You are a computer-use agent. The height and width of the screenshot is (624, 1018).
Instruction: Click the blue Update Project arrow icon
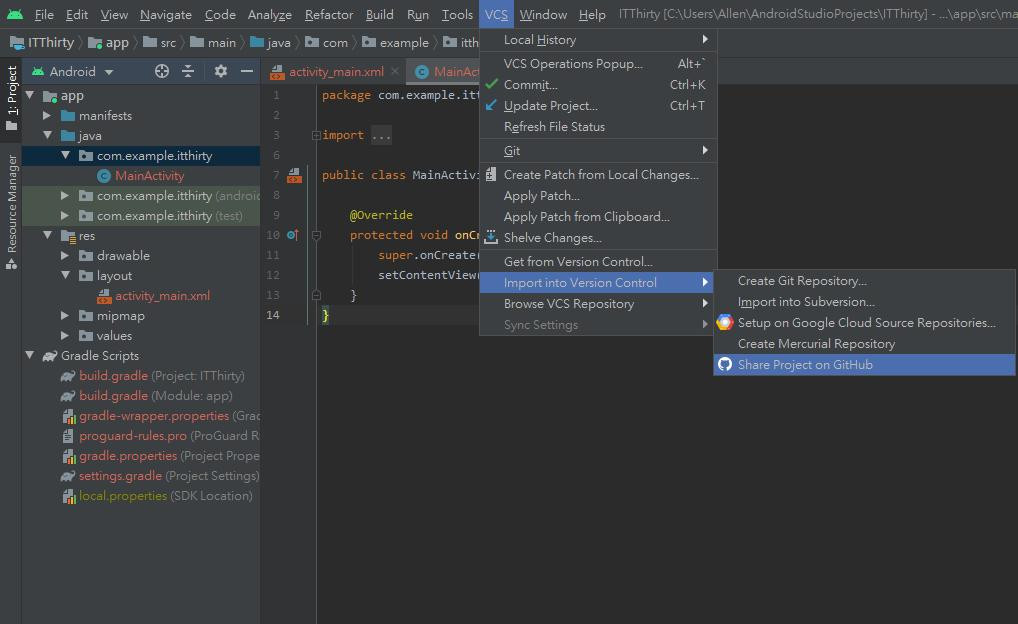[x=491, y=105]
